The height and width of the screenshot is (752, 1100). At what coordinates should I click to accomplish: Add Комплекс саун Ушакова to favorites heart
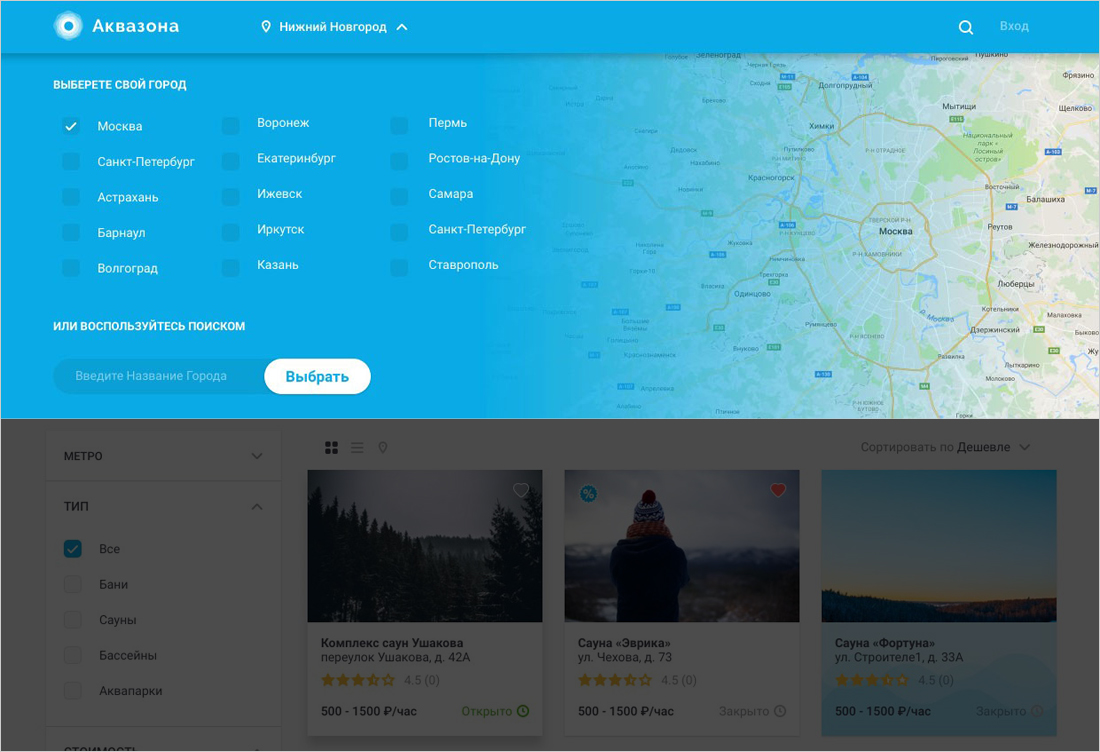521,490
